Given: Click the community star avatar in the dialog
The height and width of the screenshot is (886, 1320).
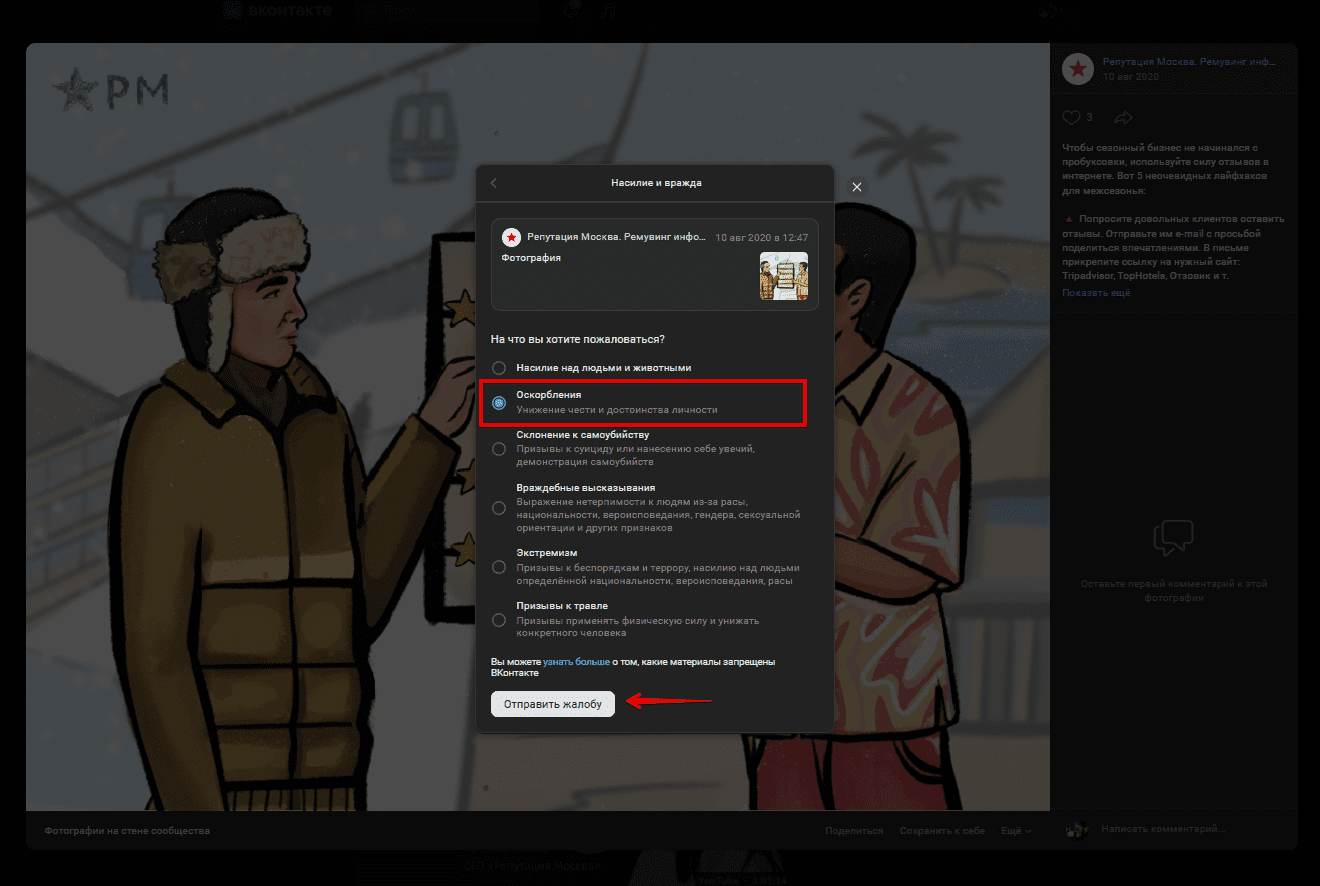Looking at the screenshot, I should [511, 237].
